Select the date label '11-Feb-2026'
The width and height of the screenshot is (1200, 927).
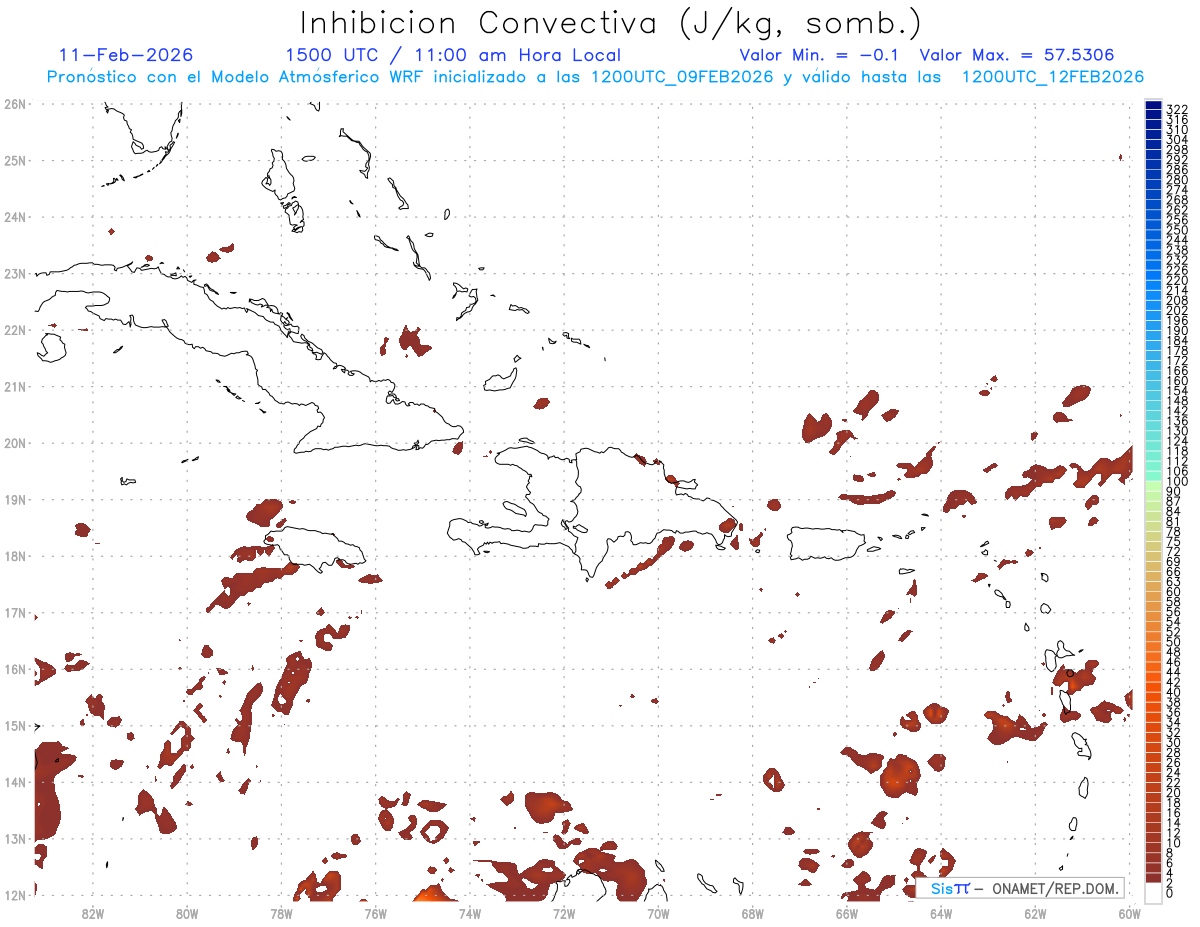point(126,55)
